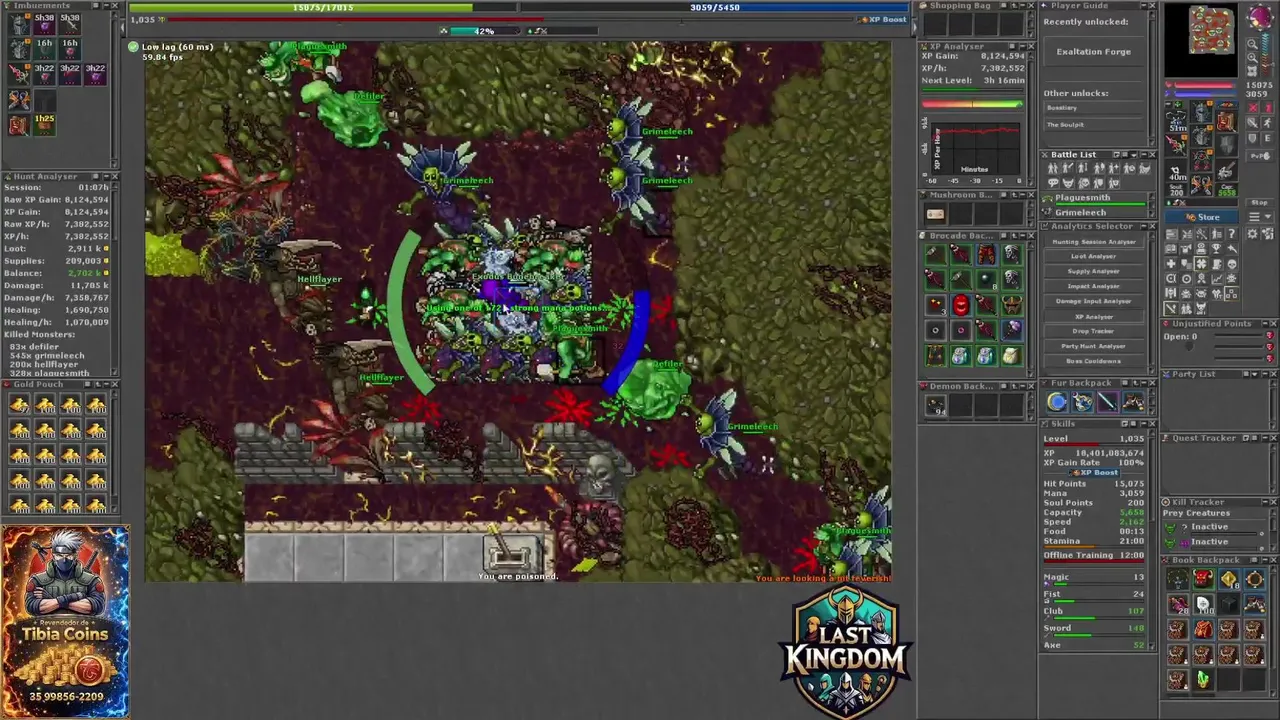Select the sword in Fur Backpack
1280x720 pixels.
[x=1107, y=401]
